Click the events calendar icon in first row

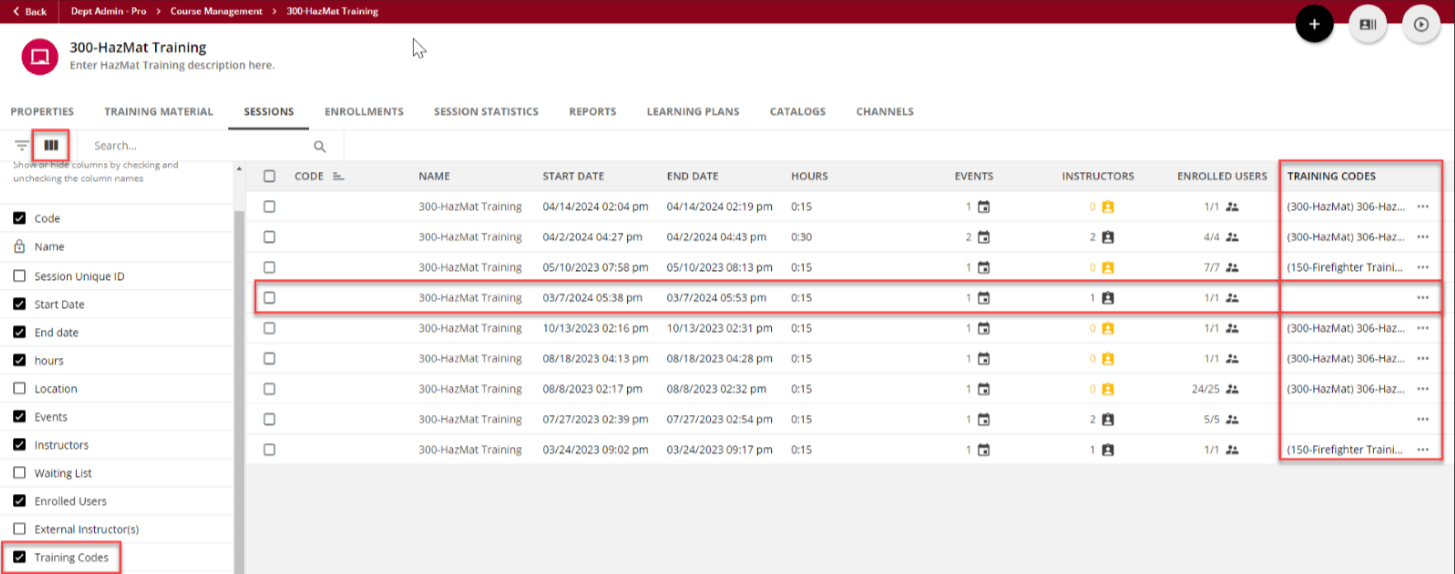(983, 207)
